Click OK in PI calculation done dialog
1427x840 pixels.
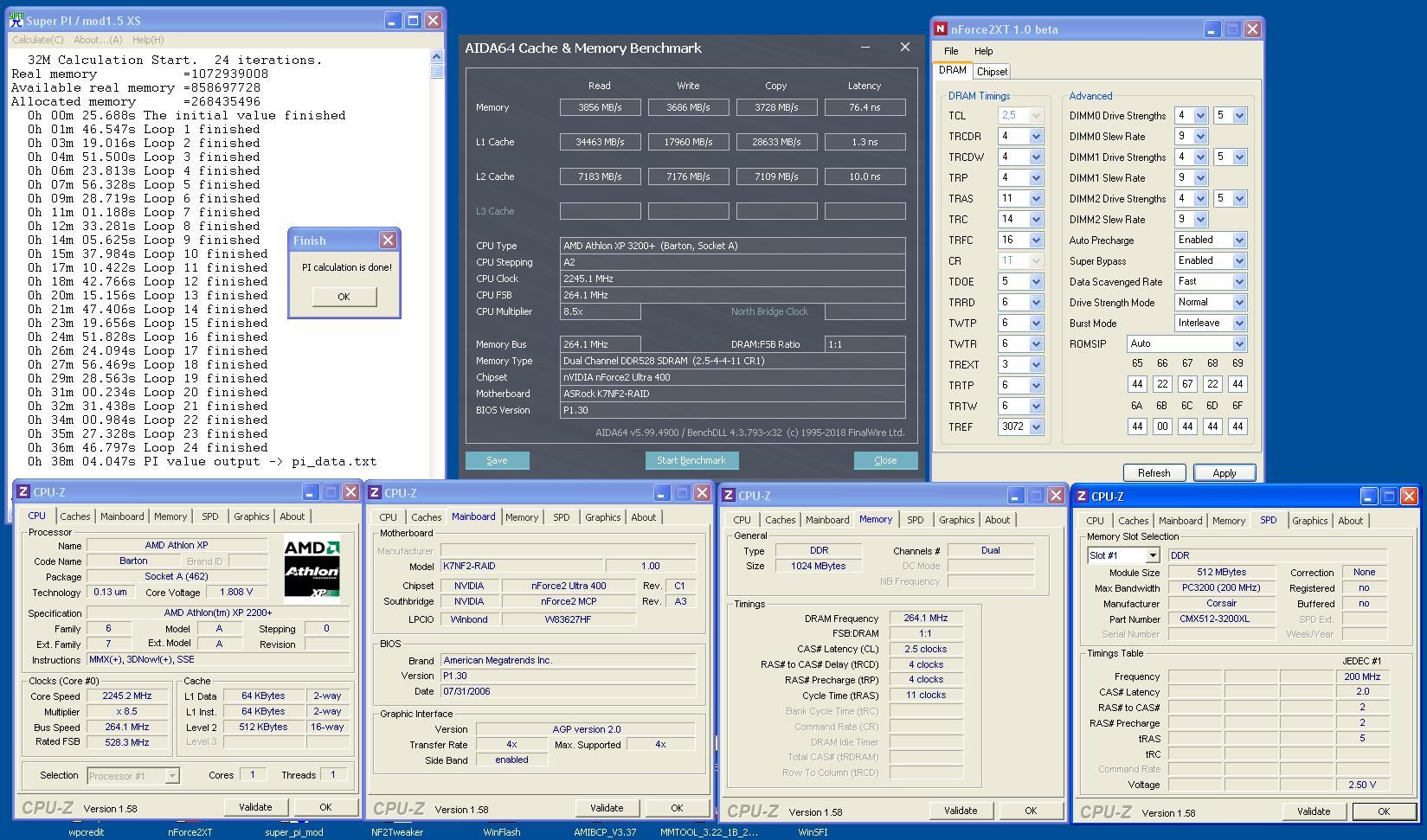coord(344,297)
